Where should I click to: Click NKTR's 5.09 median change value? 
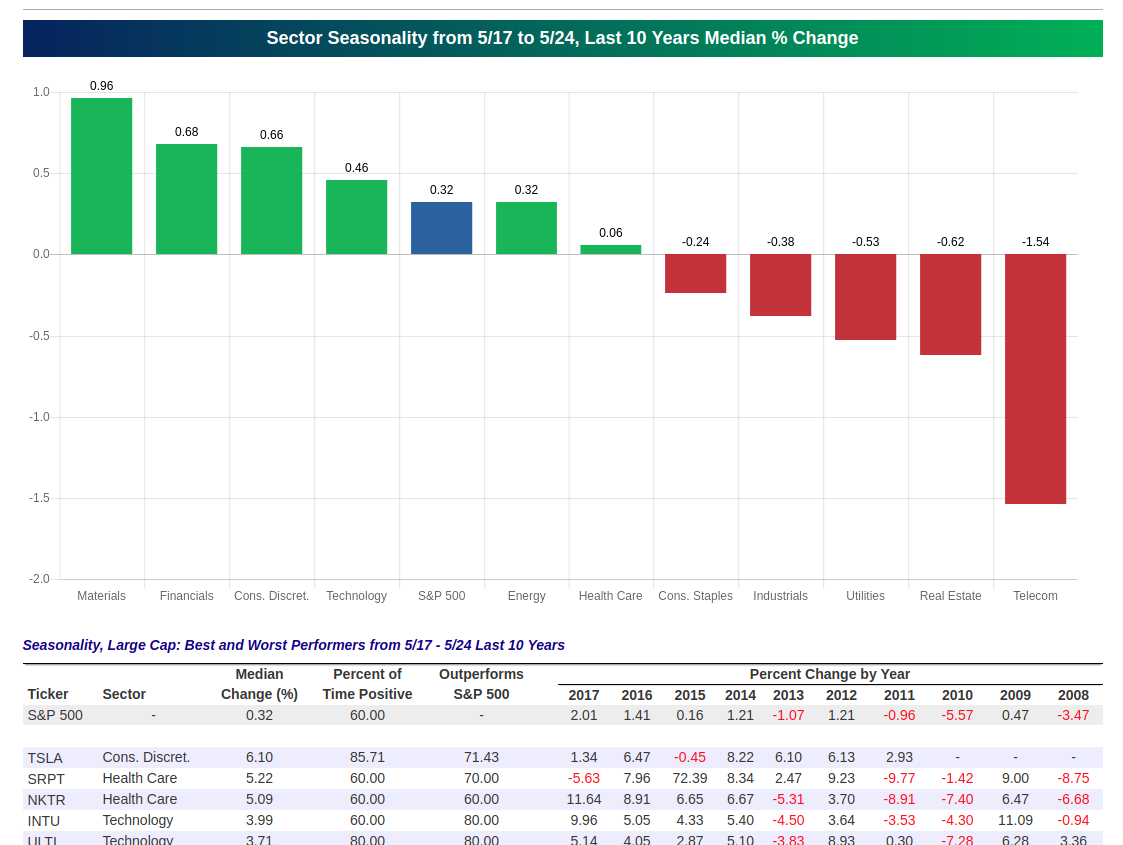tap(259, 799)
